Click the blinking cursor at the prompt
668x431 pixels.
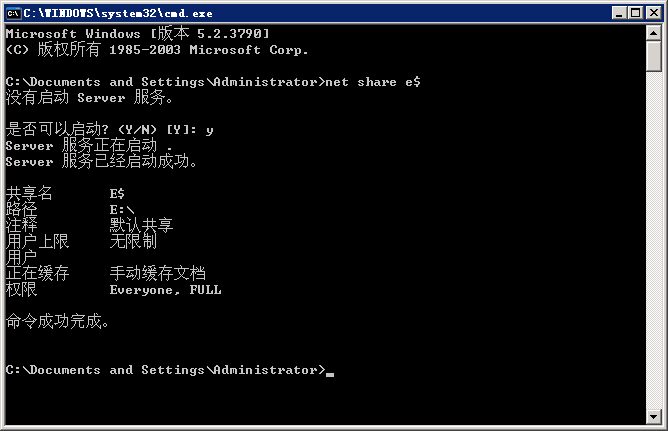click(330, 374)
